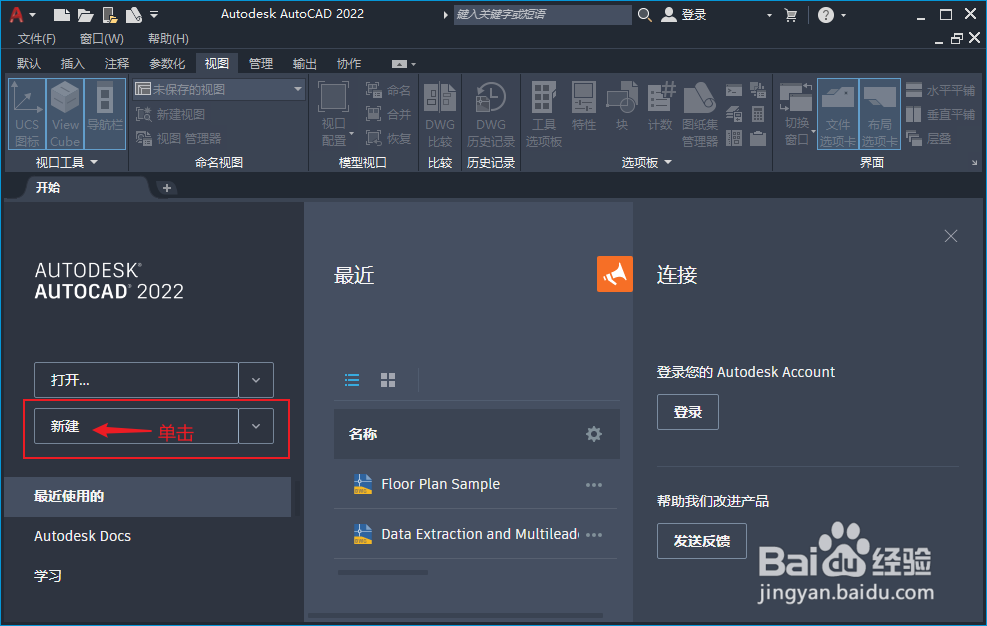This screenshot has height=626, width=987.
Task: Switch to the 管理 ribbon tab
Action: pos(261,64)
